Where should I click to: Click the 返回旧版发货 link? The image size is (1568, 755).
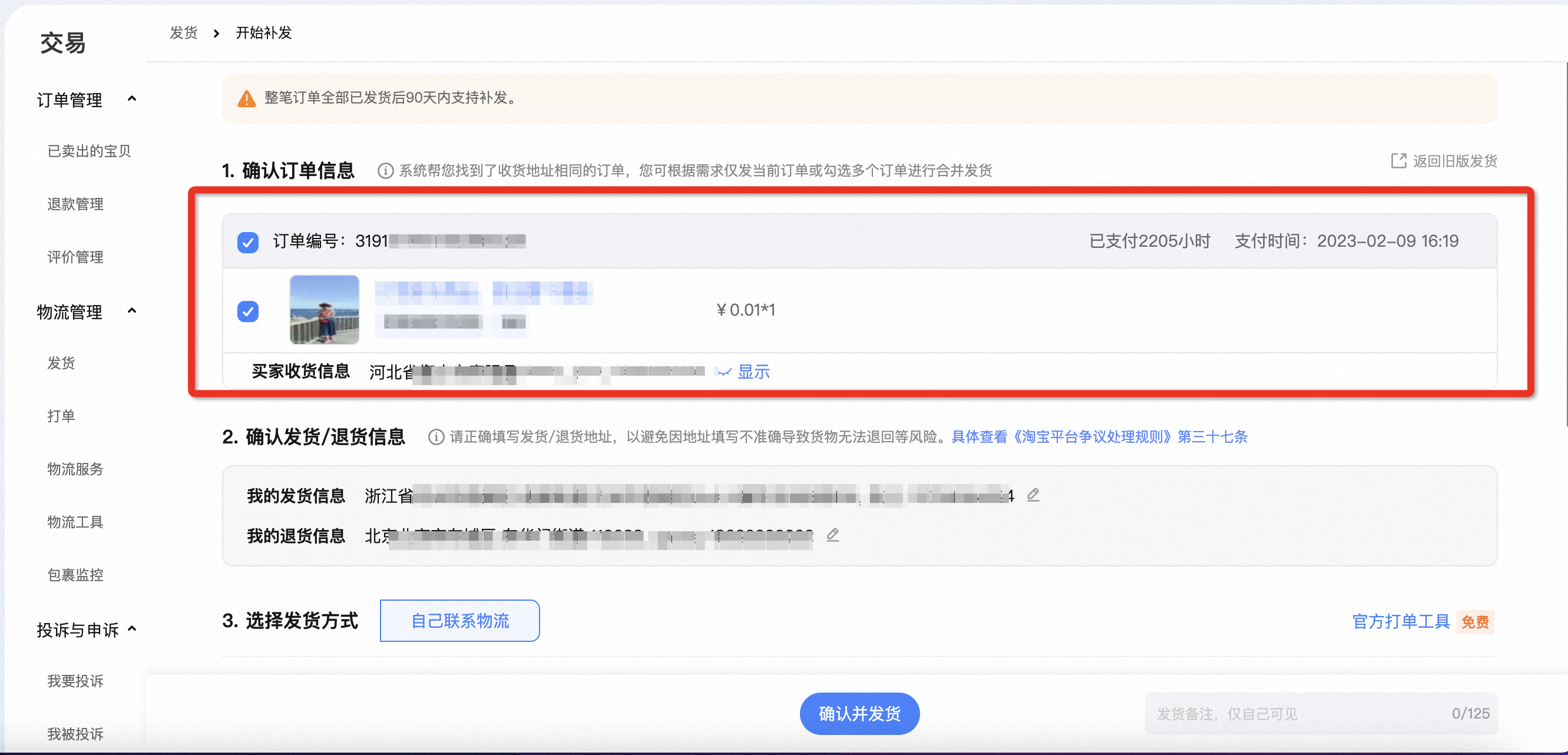[x=1455, y=161]
